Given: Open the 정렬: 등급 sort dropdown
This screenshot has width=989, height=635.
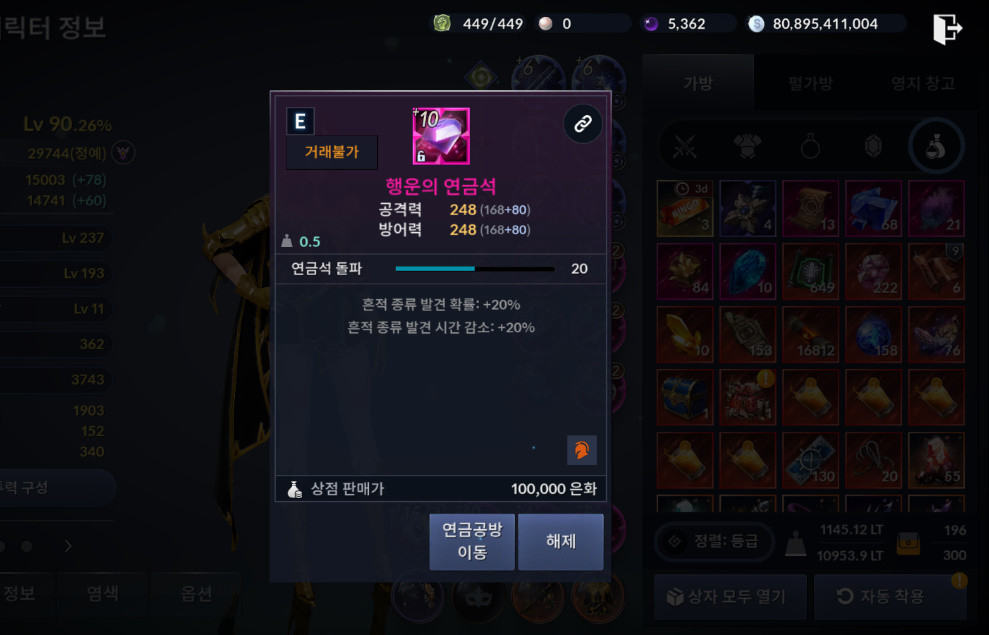Looking at the screenshot, I should point(714,541).
